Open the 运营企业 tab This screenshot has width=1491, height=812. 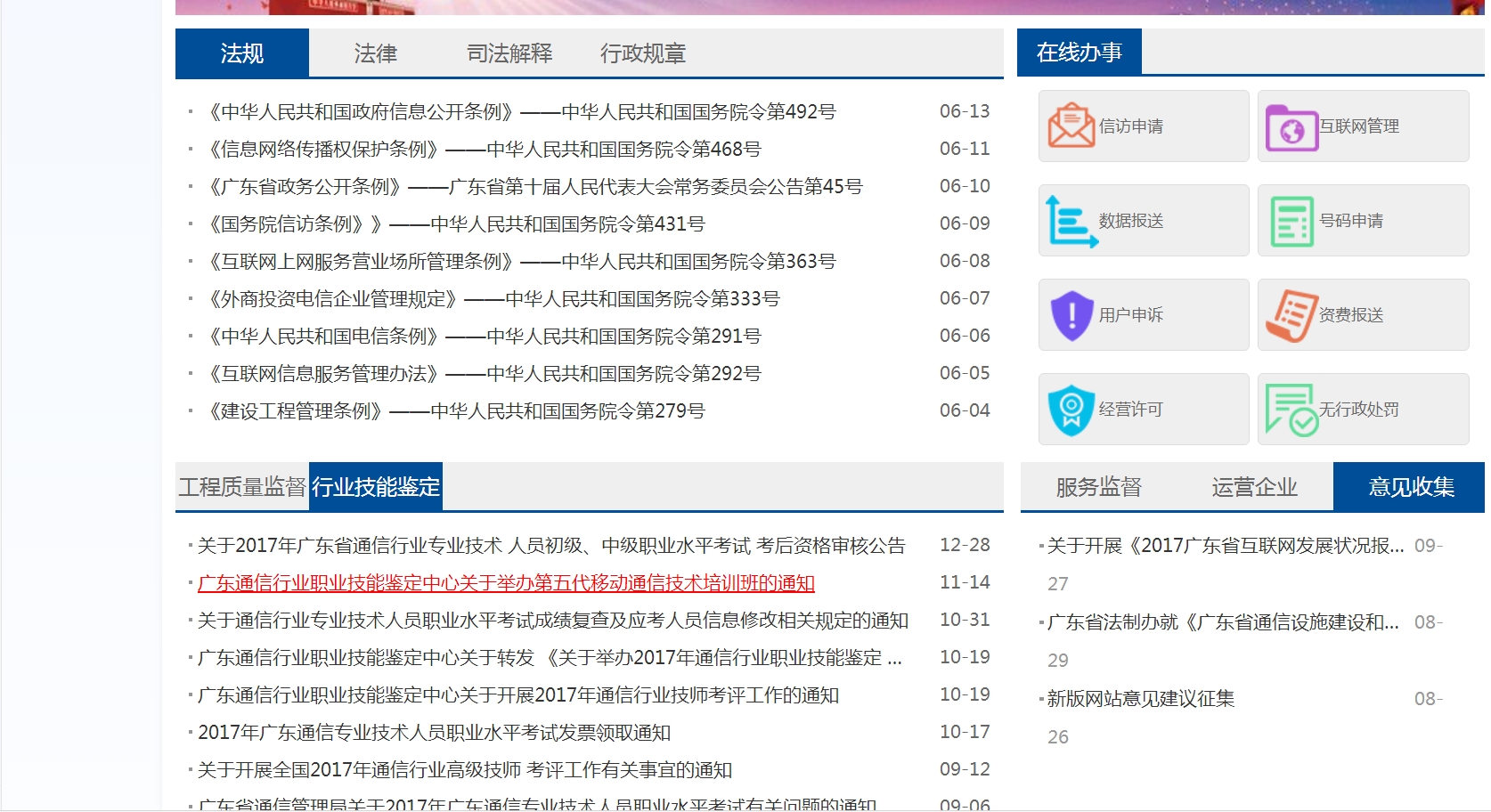[x=1254, y=487]
